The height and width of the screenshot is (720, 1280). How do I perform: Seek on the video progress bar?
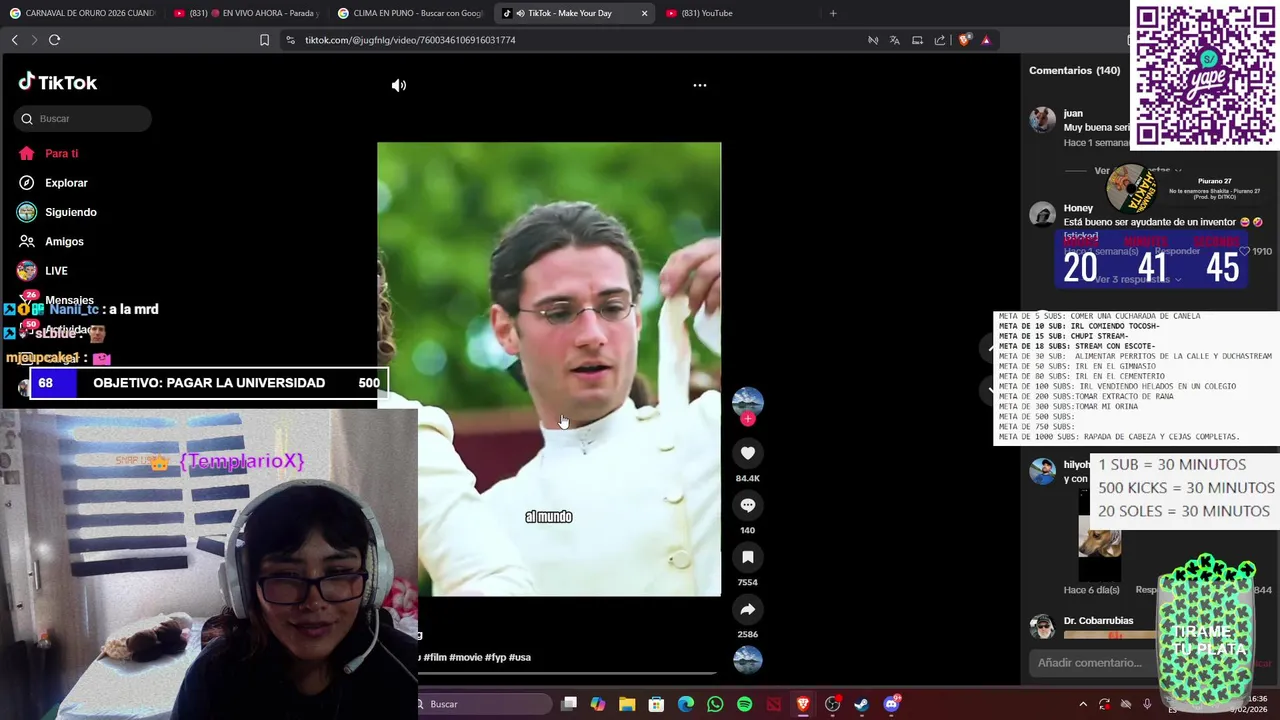567,673
